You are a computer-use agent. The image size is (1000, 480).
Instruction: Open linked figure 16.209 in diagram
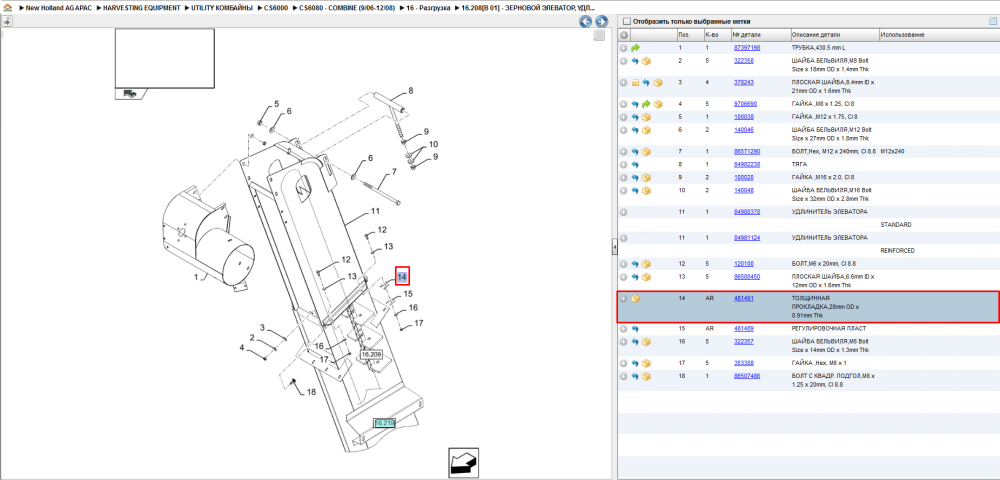(371, 354)
